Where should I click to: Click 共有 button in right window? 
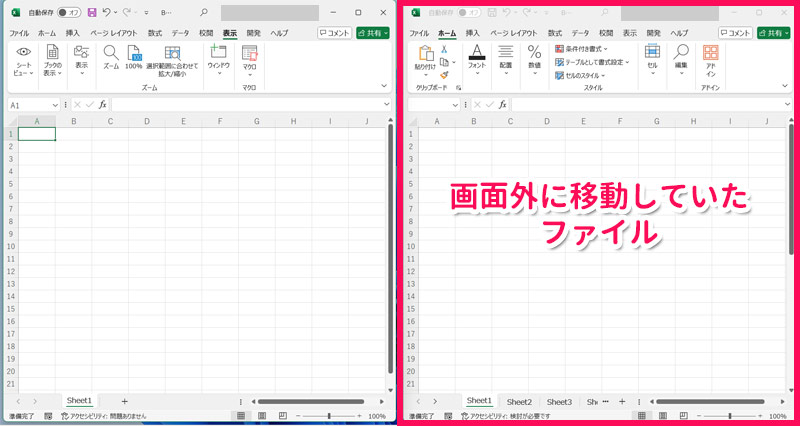(773, 33)
